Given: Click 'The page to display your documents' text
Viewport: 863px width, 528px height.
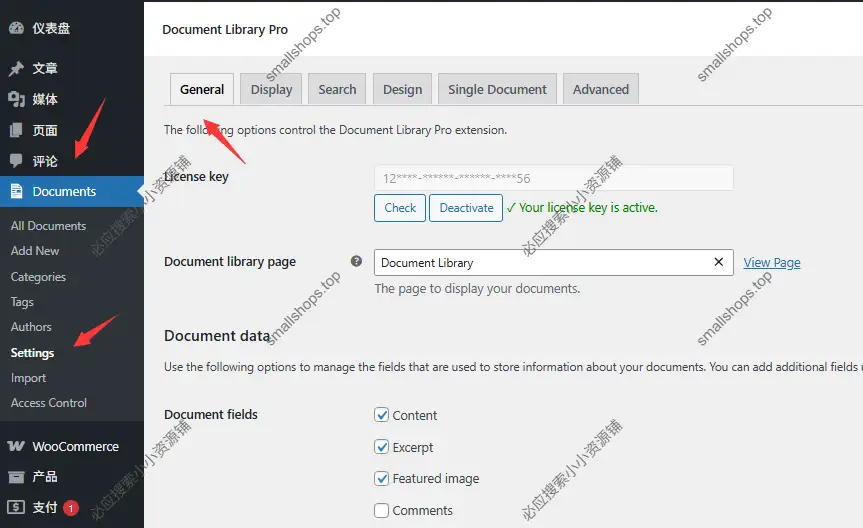Looking at the screenshot, I should (x=477, y=289).
